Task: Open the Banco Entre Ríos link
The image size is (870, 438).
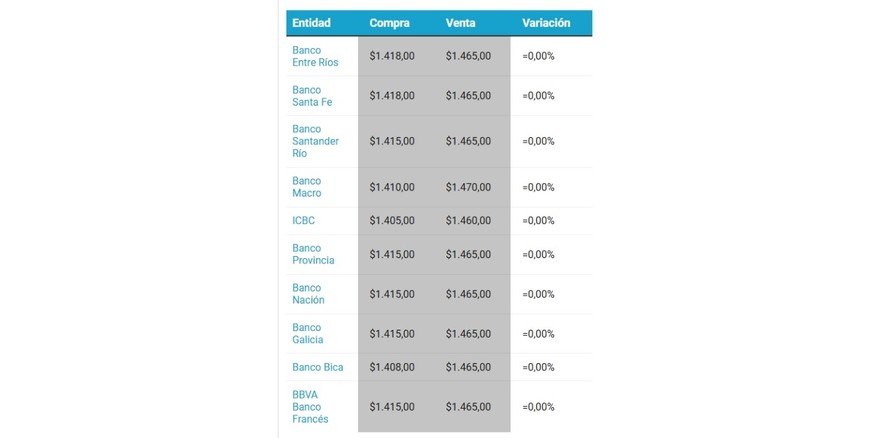Action: tap(315, 56)
